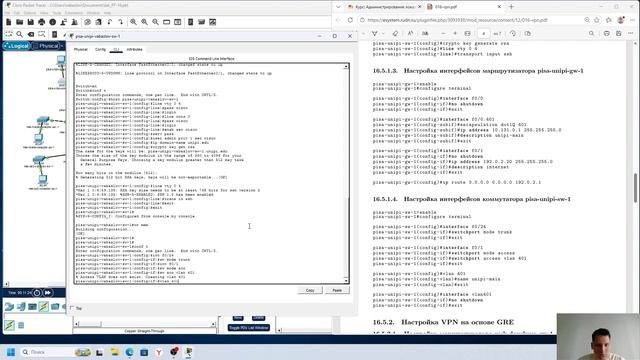Click the Zoom In magnifier icon
The height and width of the screenshot is (360, 640).
click(x=133, y=22)
